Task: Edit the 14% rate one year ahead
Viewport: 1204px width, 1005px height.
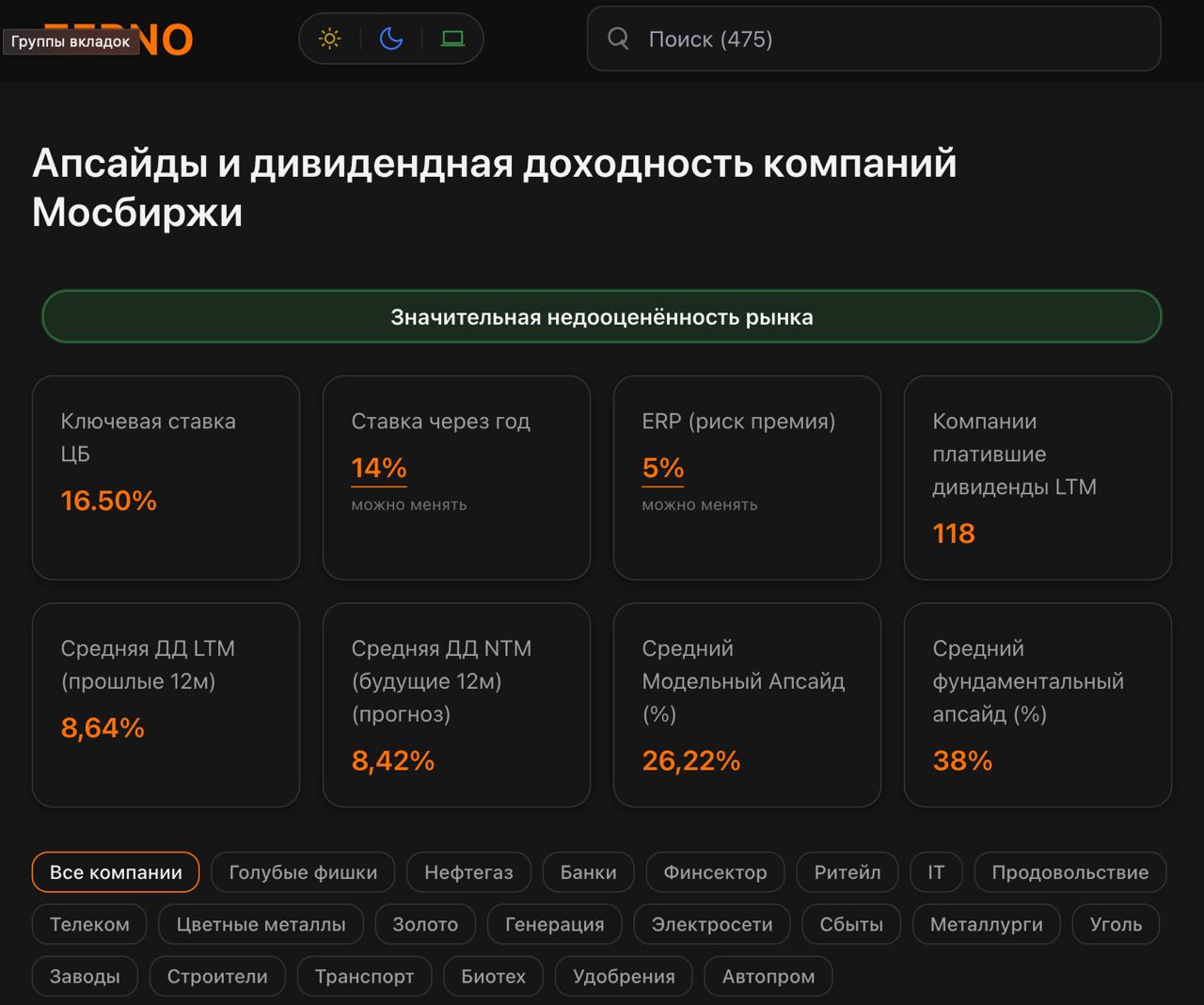Action: 379,468
